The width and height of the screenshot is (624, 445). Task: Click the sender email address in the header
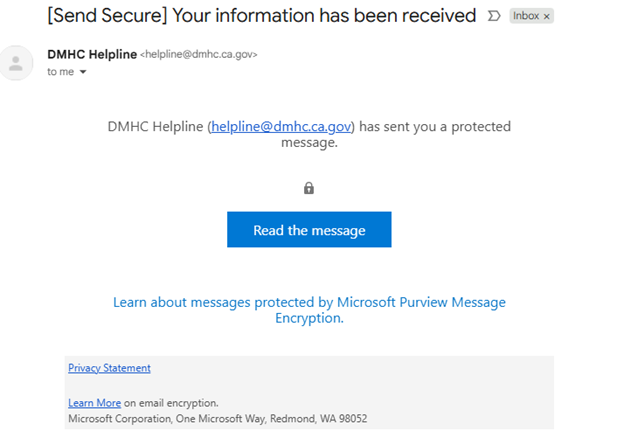point(198,55)
